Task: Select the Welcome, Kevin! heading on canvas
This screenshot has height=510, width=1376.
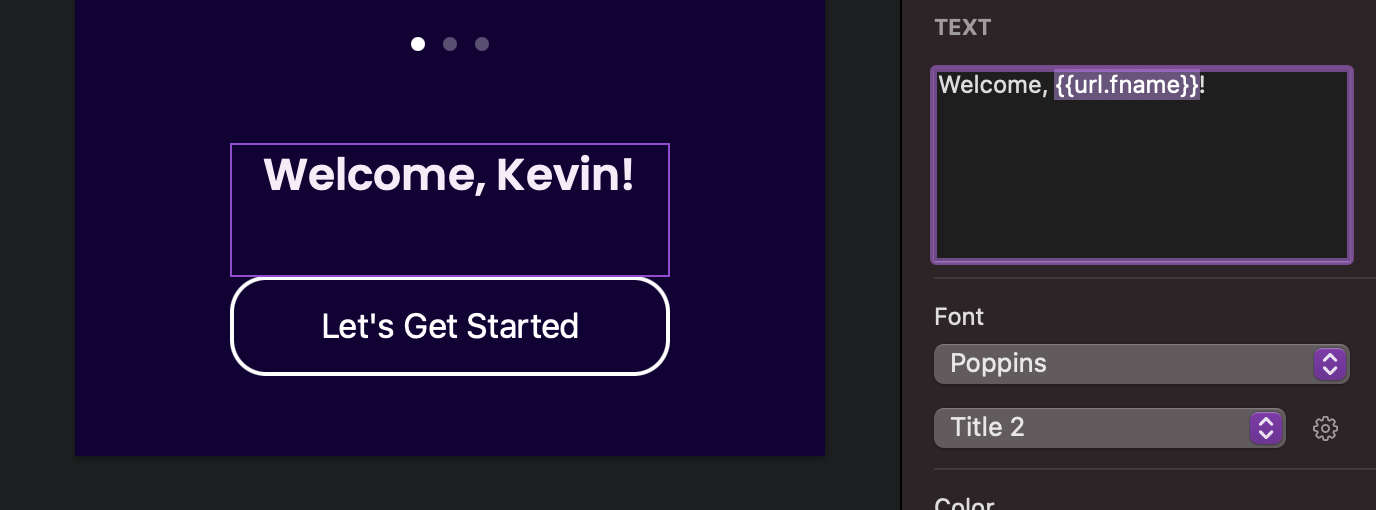Action: 449,174
